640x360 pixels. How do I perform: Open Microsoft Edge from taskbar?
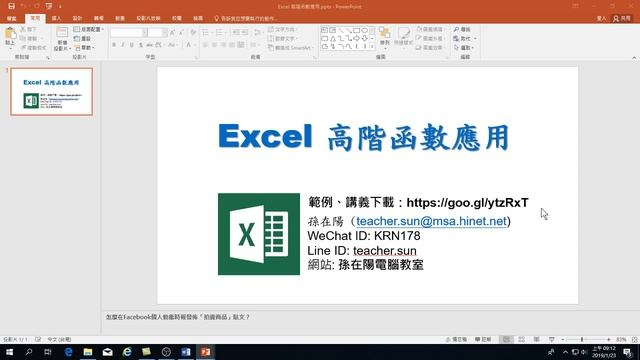point(68,352)
